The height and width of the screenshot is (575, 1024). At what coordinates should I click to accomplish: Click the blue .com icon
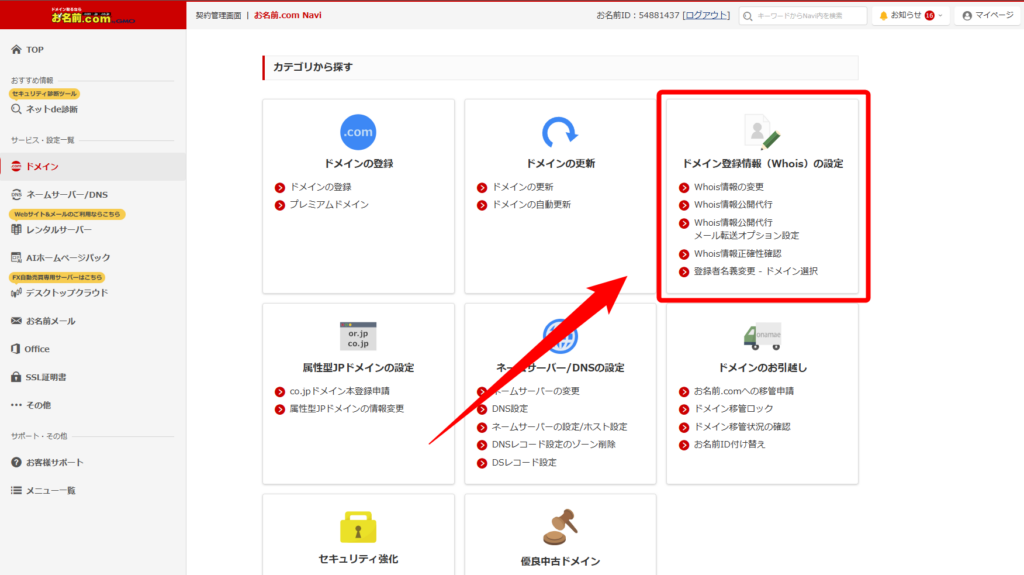click(x=358, y=132)
